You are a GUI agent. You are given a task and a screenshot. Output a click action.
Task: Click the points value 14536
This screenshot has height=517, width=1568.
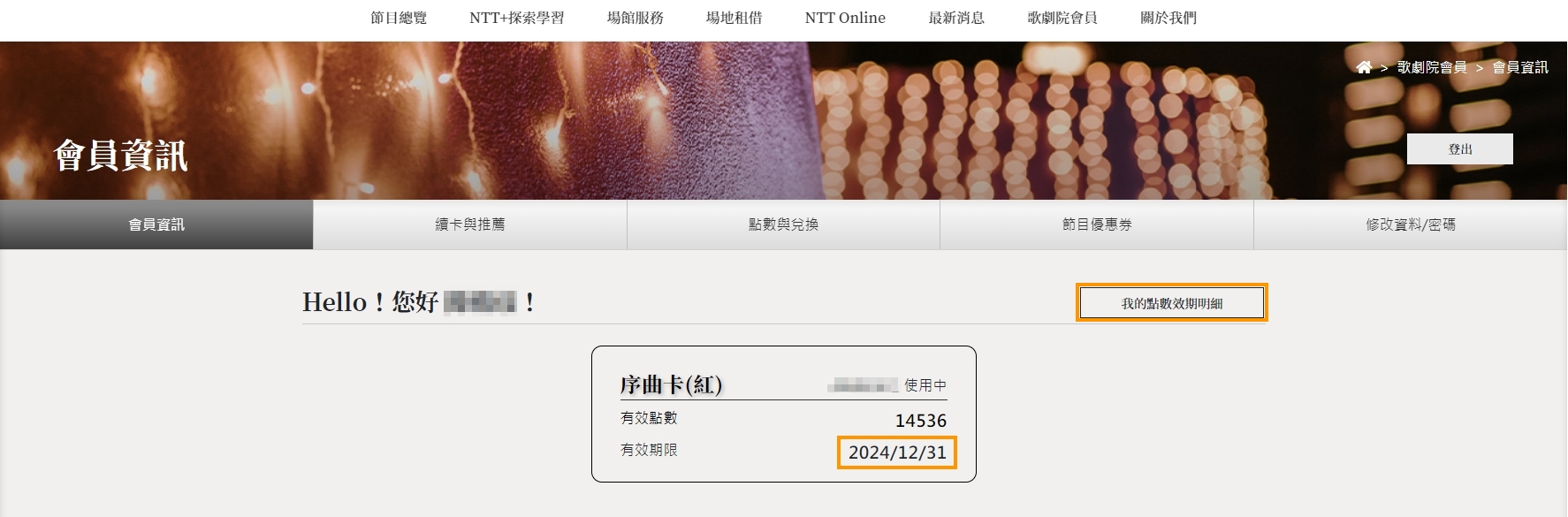point(921,421)
